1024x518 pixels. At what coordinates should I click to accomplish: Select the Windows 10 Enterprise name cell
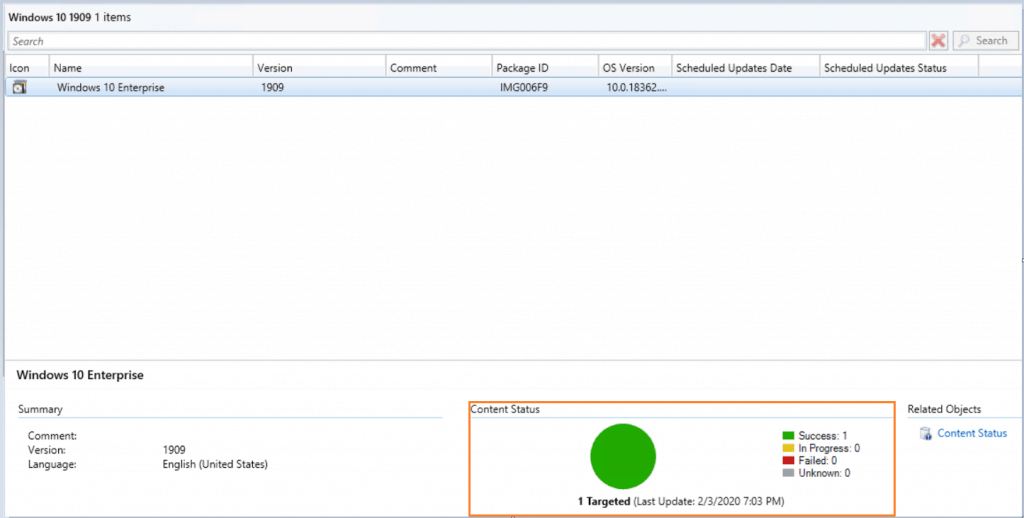point(110,88)
